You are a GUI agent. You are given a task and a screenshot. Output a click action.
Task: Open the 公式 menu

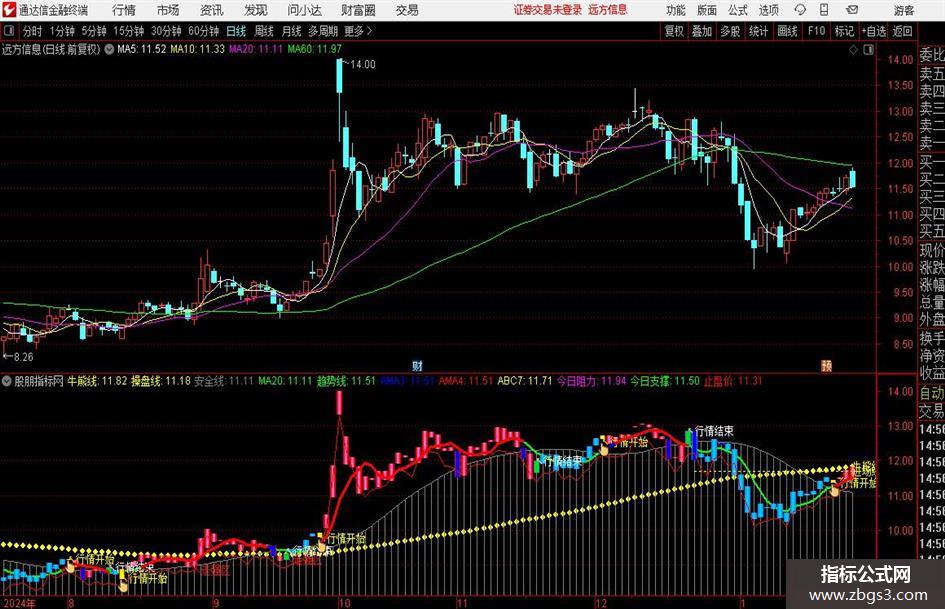738,10
